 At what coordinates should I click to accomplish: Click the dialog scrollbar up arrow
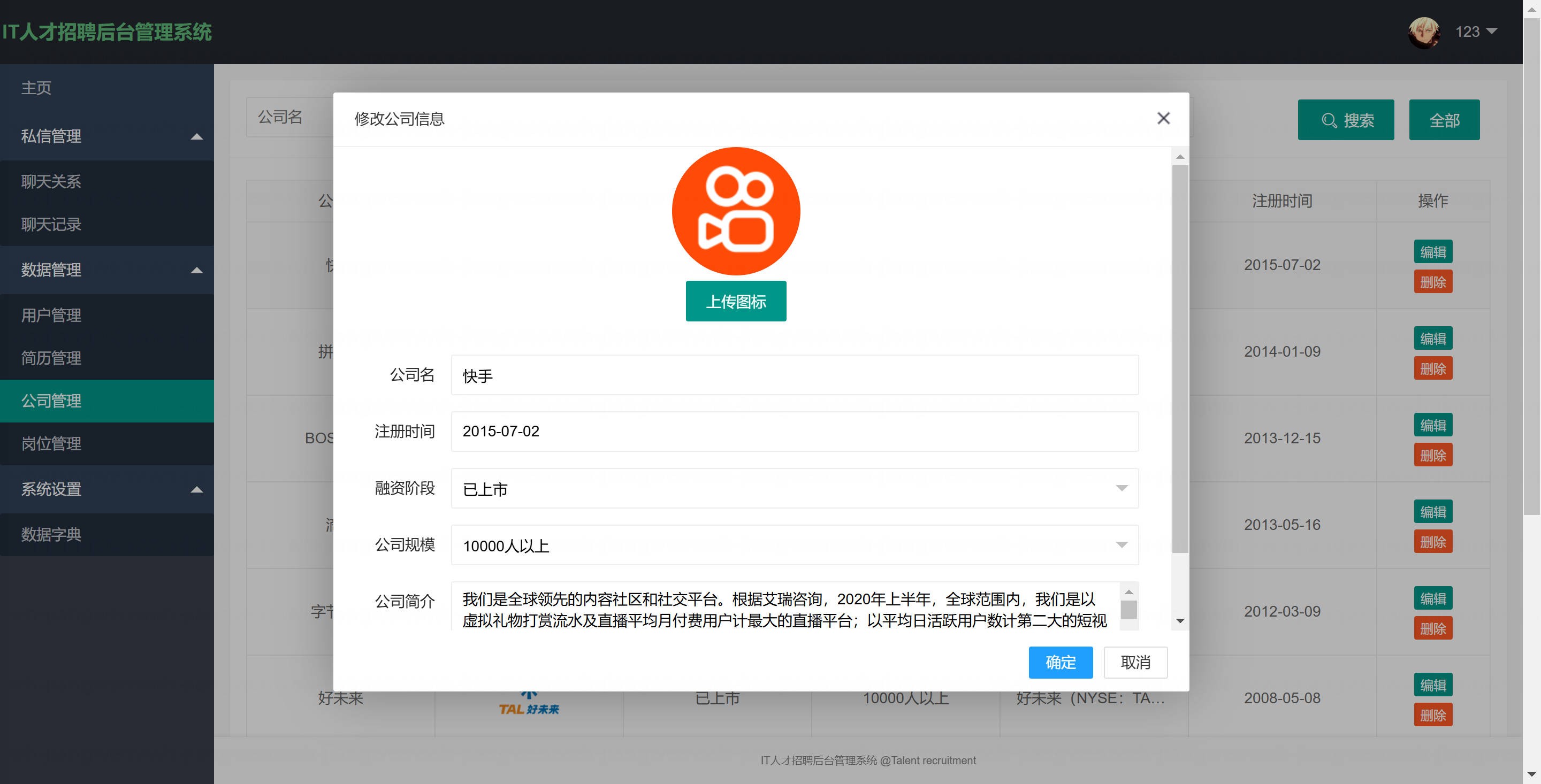point(1180,157)
